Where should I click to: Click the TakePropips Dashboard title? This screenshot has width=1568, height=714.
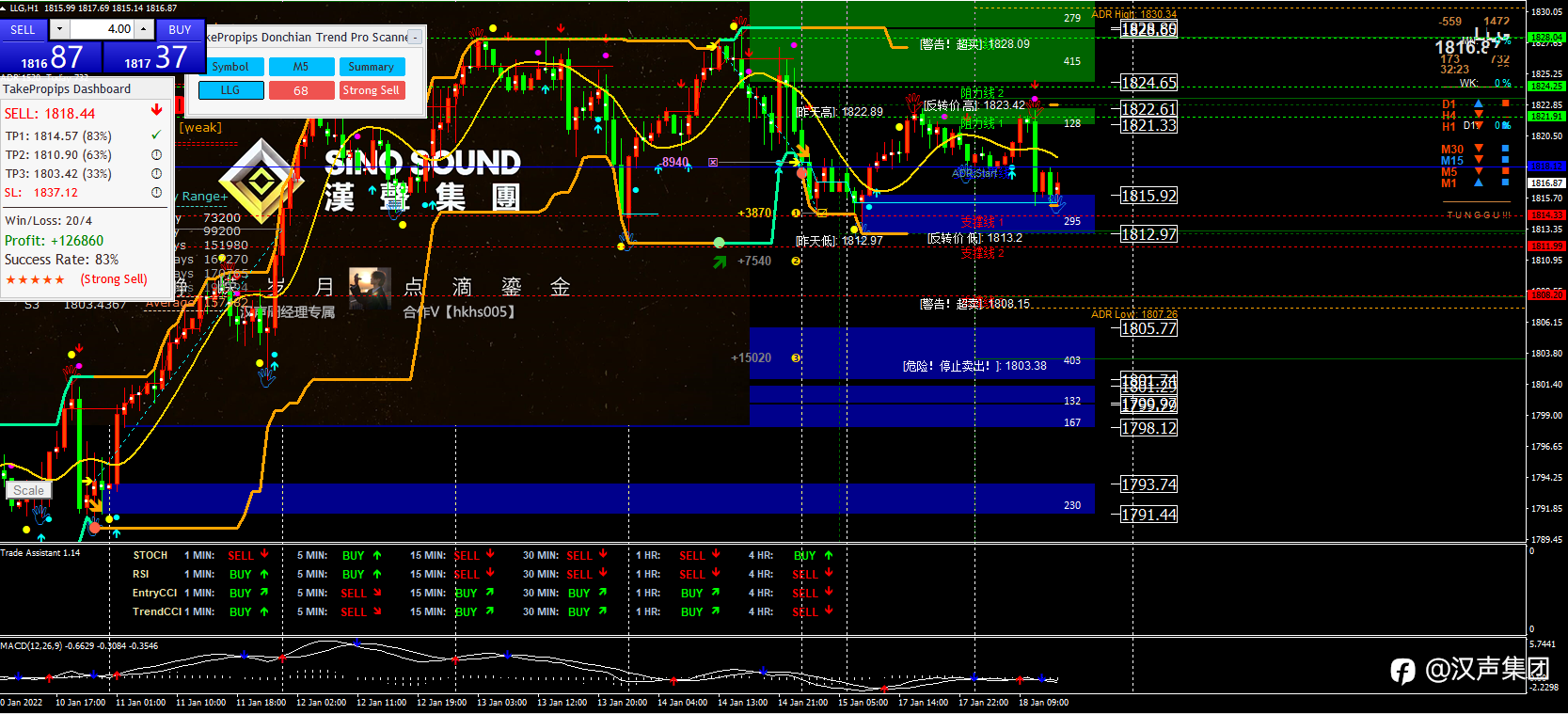tap(67, 89)
